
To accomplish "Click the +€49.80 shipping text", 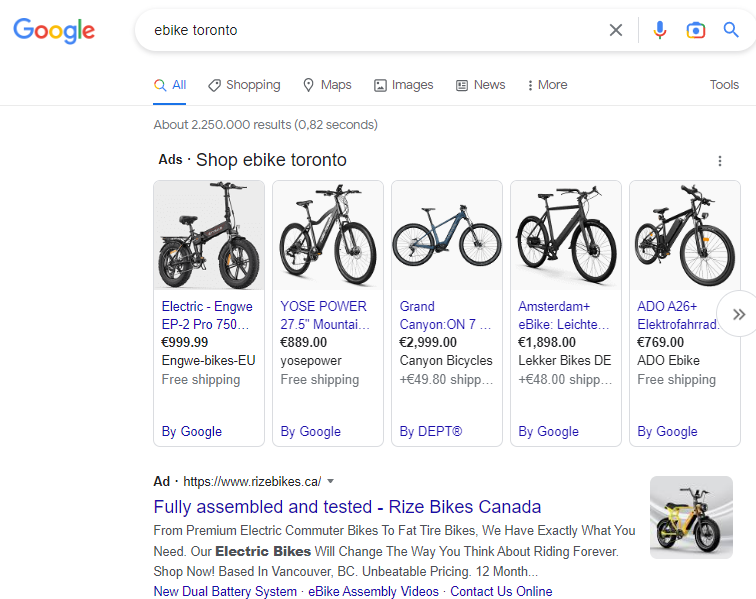I will coord(446,380).
